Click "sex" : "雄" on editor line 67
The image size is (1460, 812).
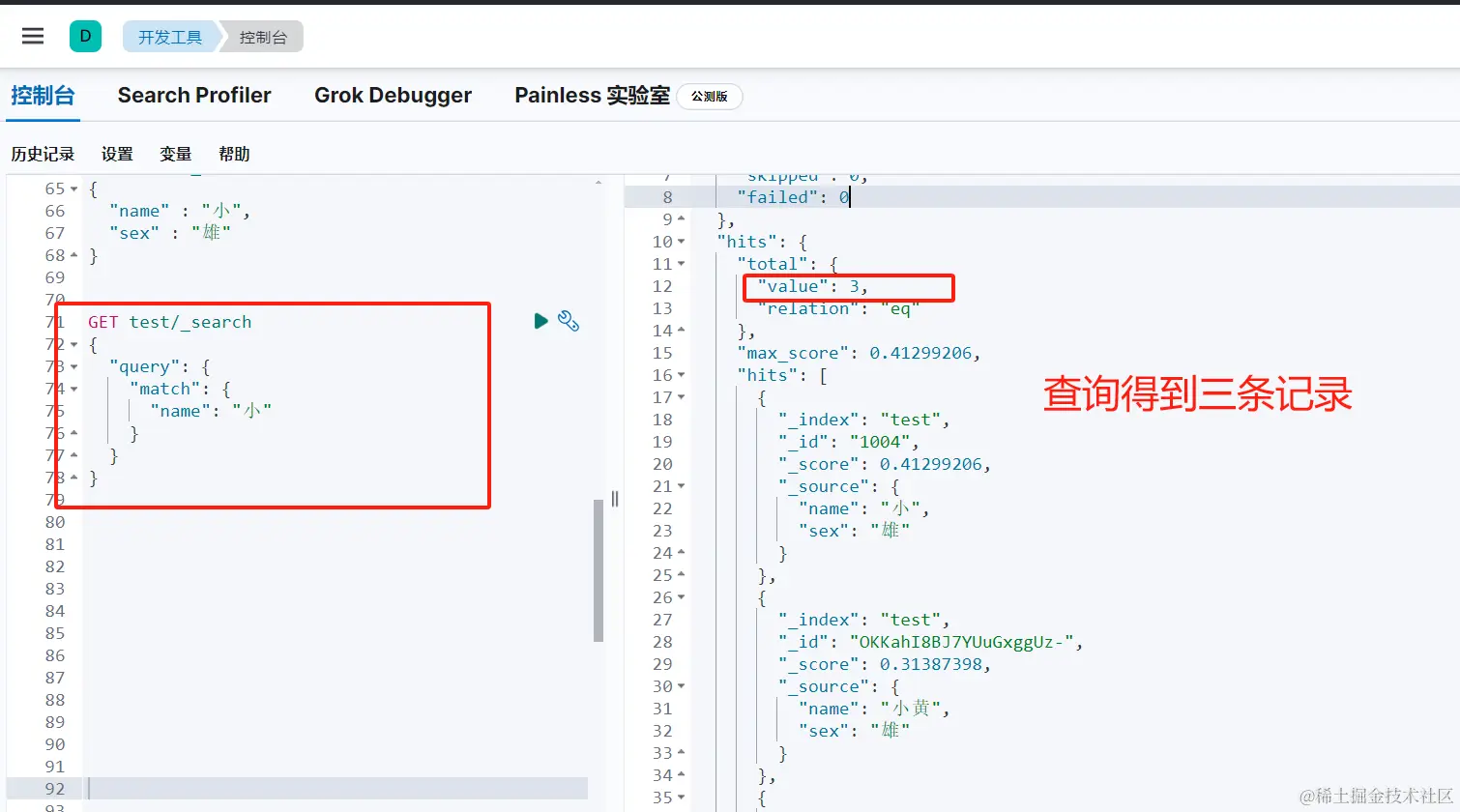point(170,233)
